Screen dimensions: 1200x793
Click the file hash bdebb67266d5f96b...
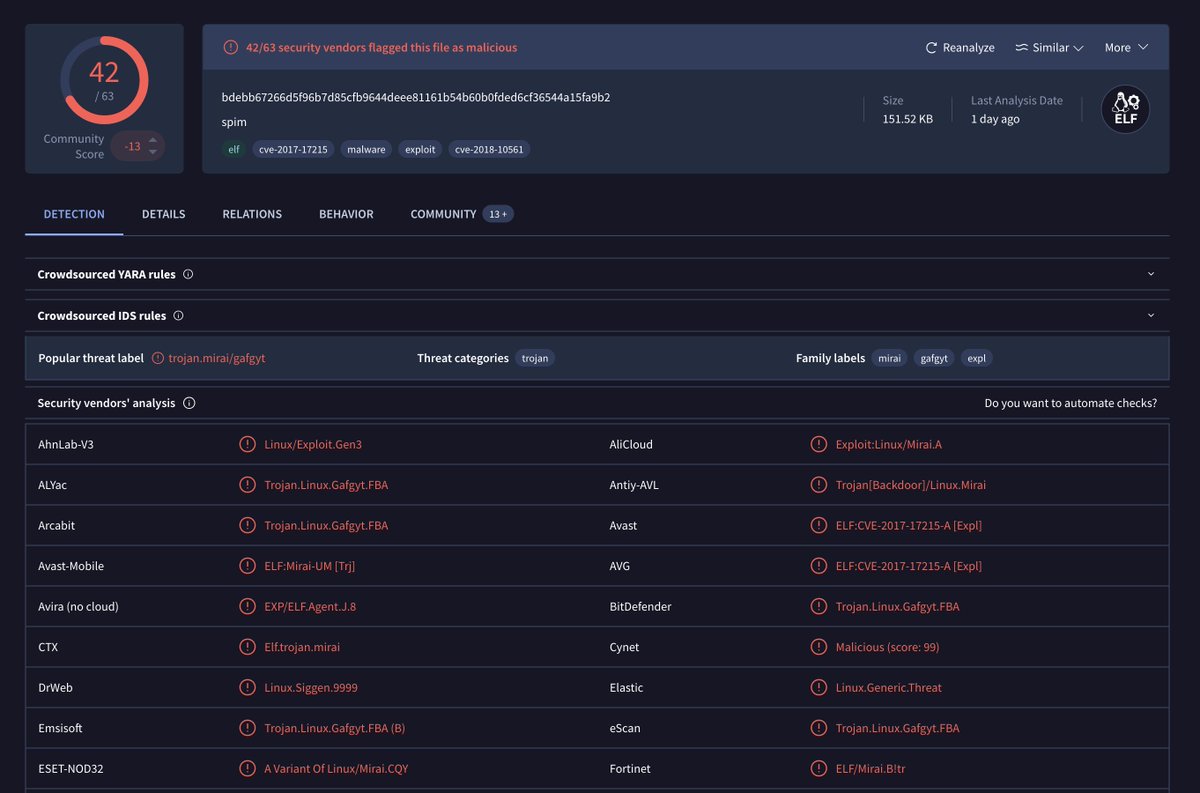pyautogui.click(x=416, y=97)
